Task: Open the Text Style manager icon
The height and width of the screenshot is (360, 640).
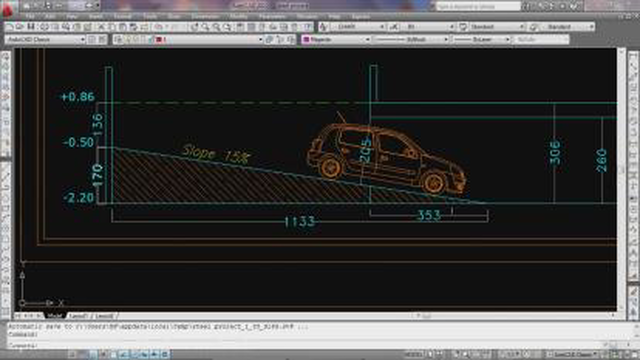Action: point(323,27)
